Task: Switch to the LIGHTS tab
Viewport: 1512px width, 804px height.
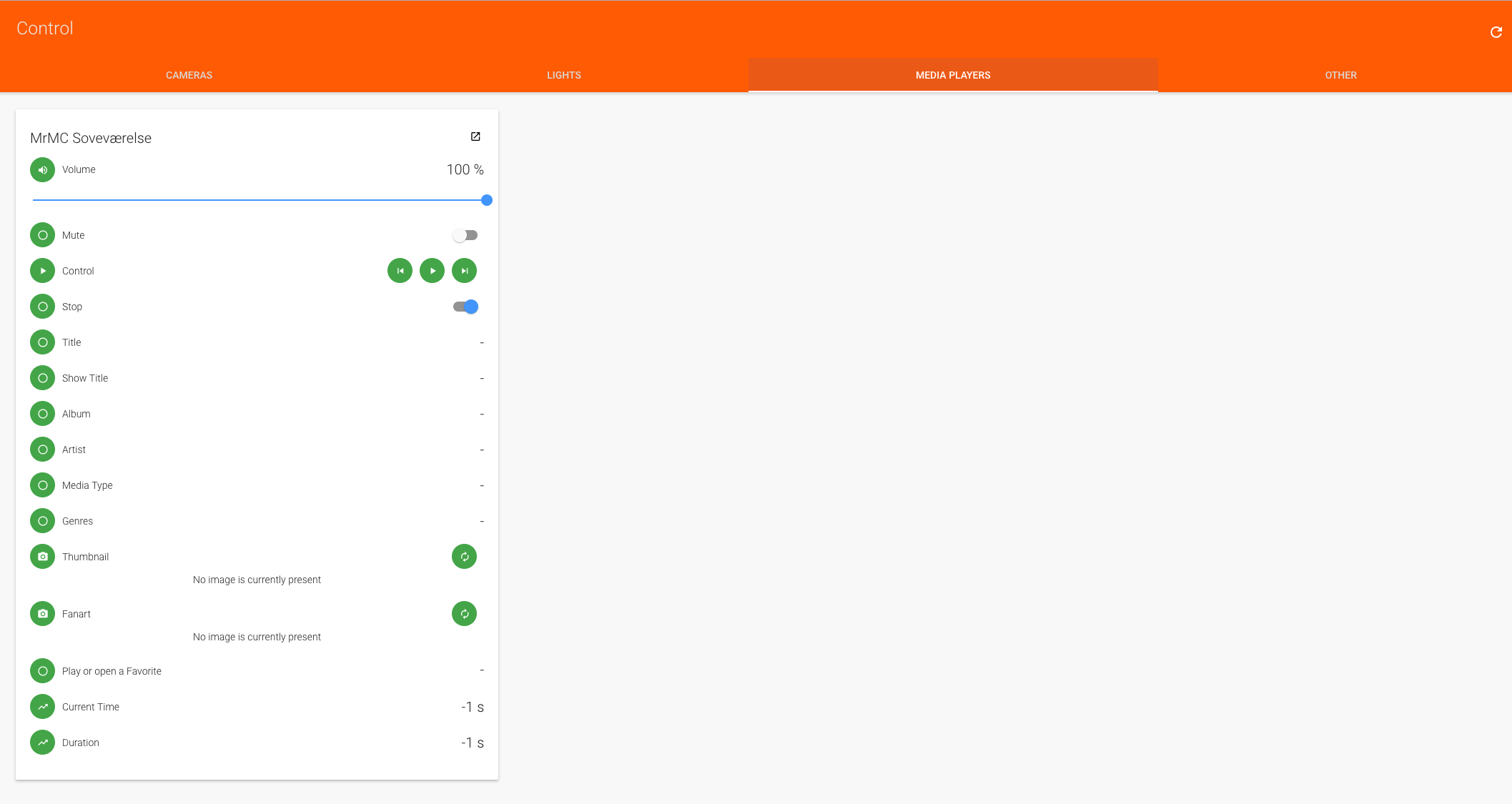Action: tap(564, 74)
